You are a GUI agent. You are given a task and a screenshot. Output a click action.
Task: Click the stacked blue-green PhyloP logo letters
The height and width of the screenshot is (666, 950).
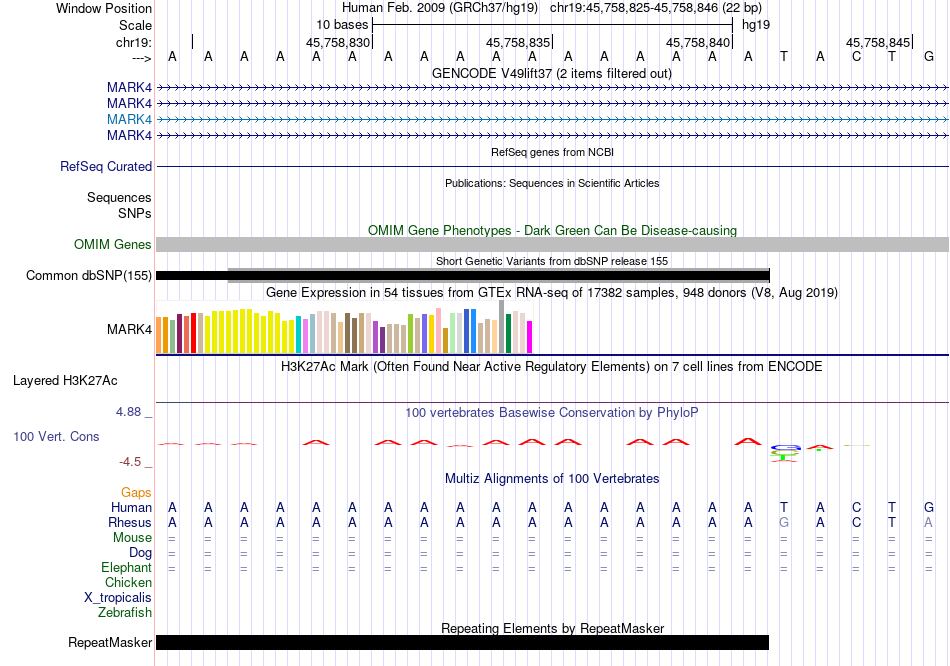pyautogui.click(x=785, y=453)
